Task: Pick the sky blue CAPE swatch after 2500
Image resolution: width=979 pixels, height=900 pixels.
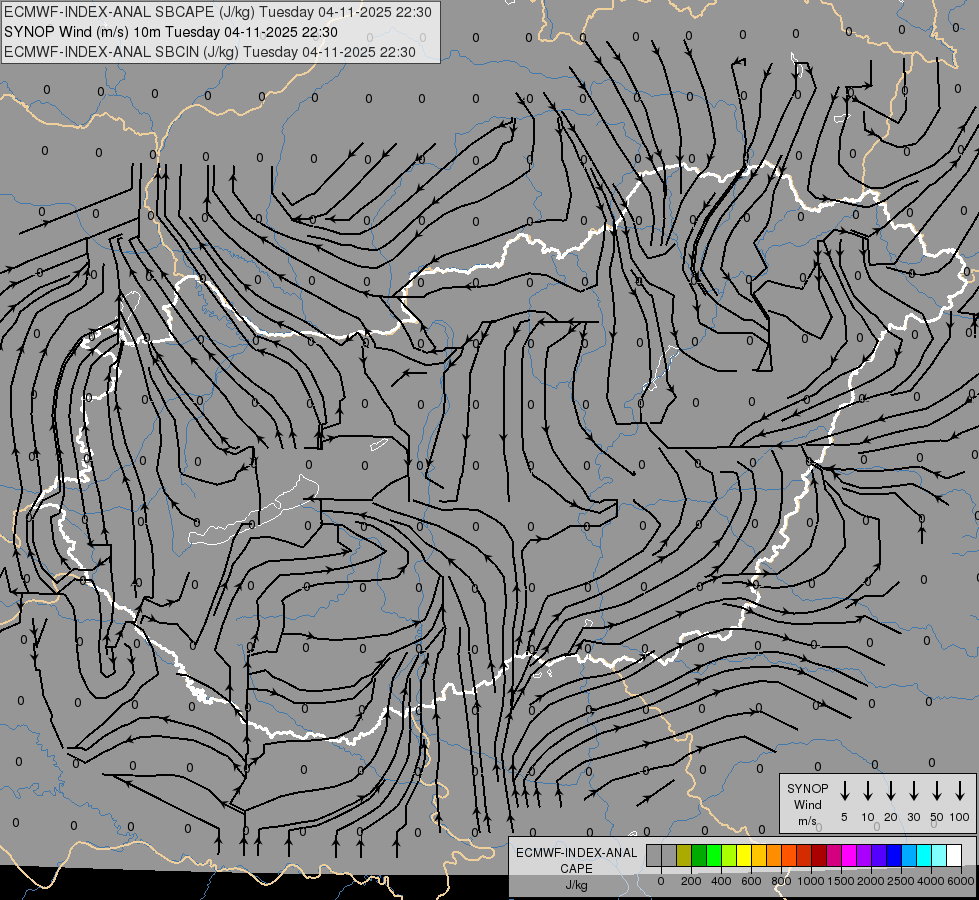Action: [908, 856]
